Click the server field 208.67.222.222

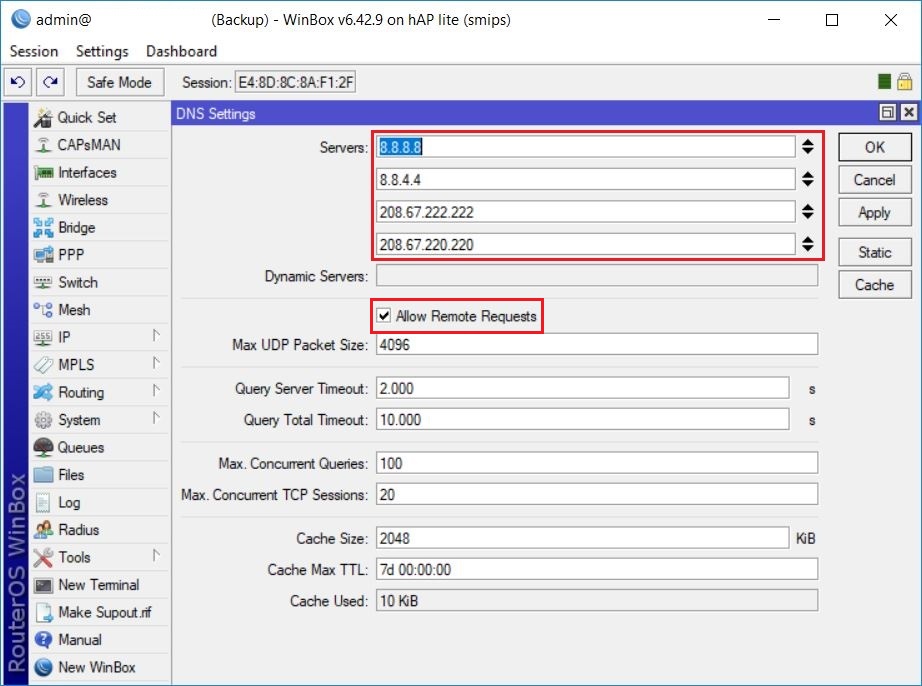[586, 212]
